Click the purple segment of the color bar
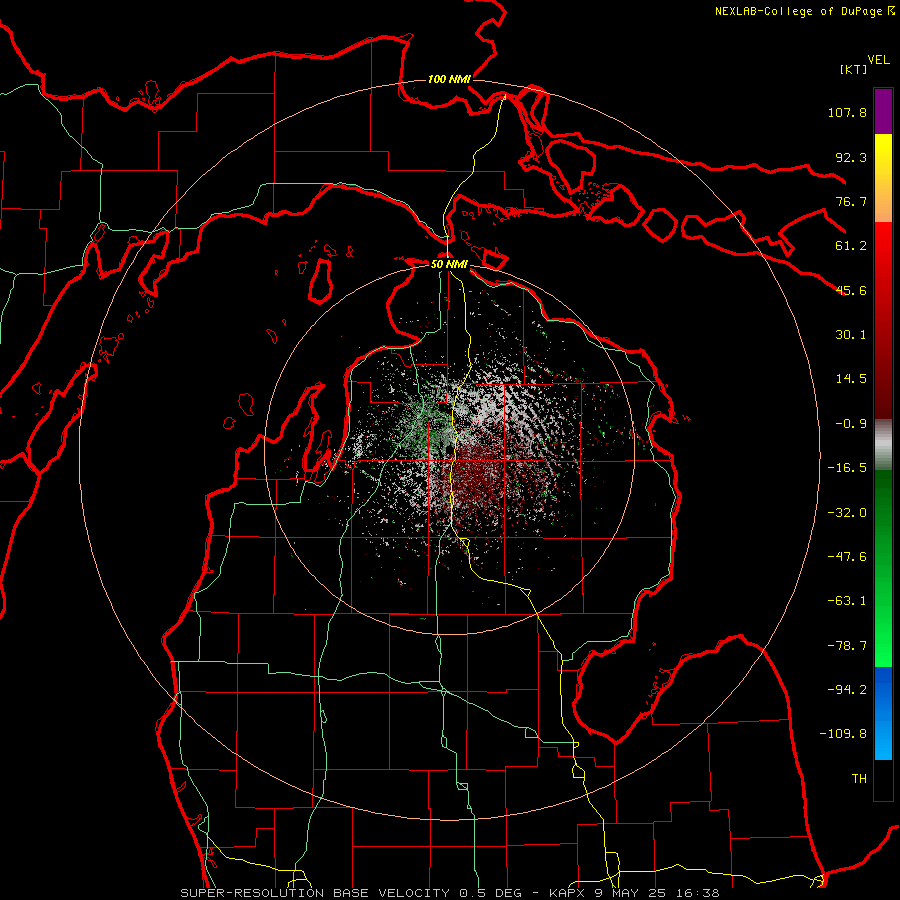The height and width of the screenshot is (900, 900). 883,111
